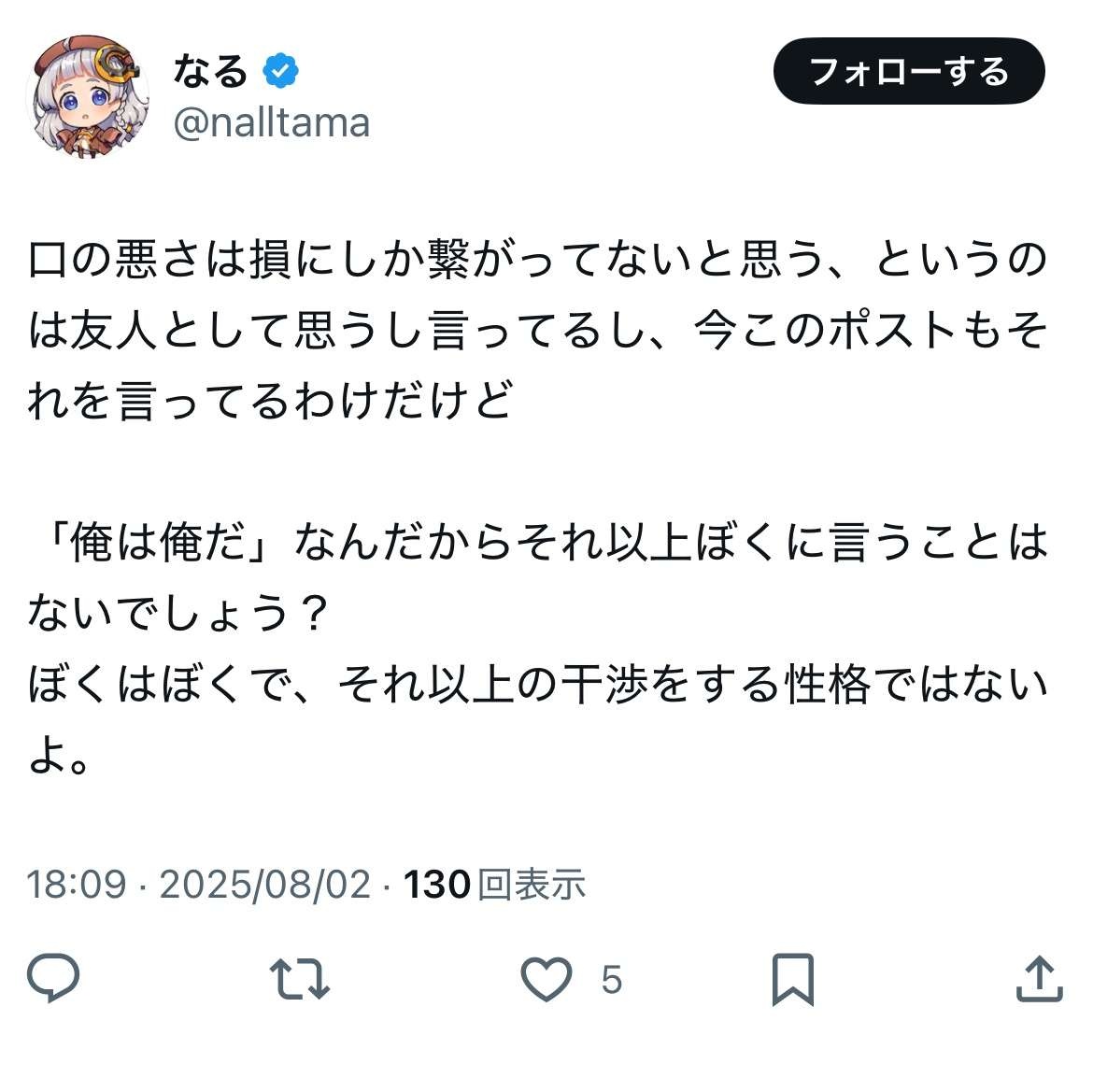
Task: Click the text line starting 口の悪さは
Action: 537,261
